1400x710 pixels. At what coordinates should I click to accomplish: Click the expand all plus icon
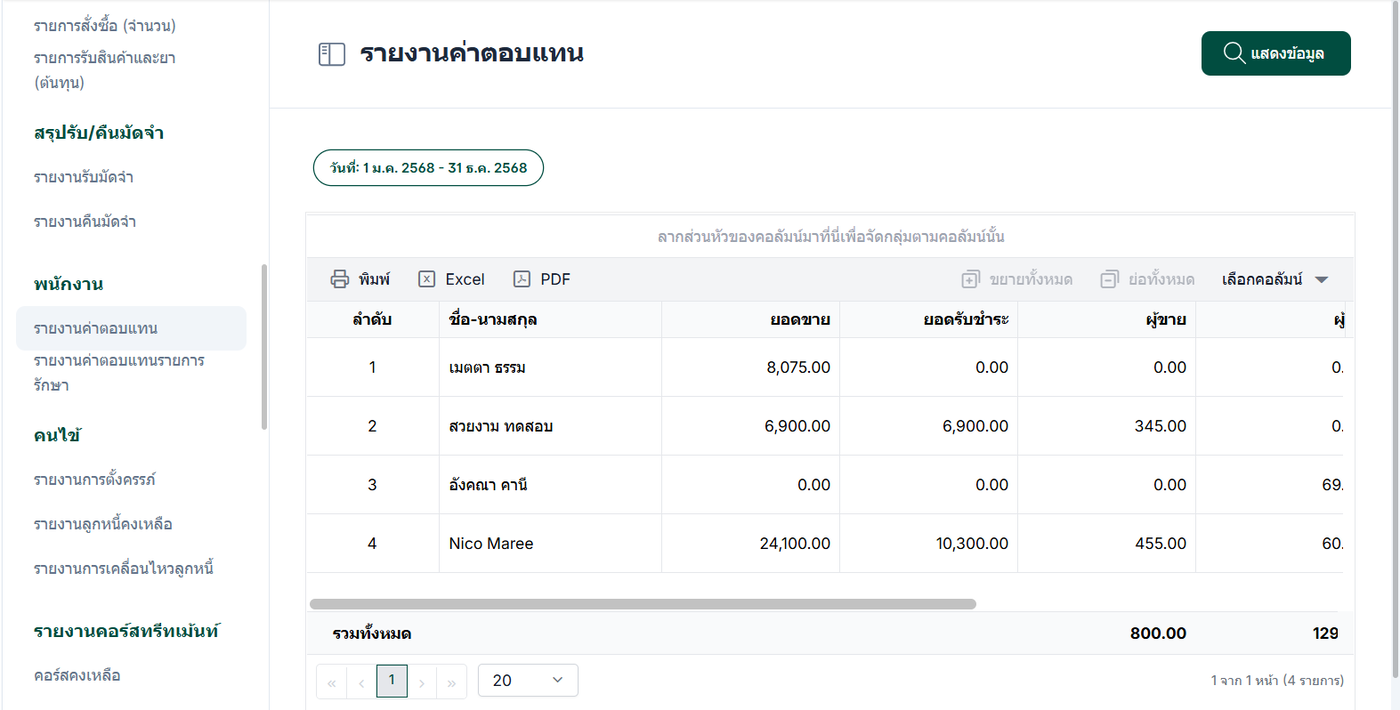(x=970, y=279)
